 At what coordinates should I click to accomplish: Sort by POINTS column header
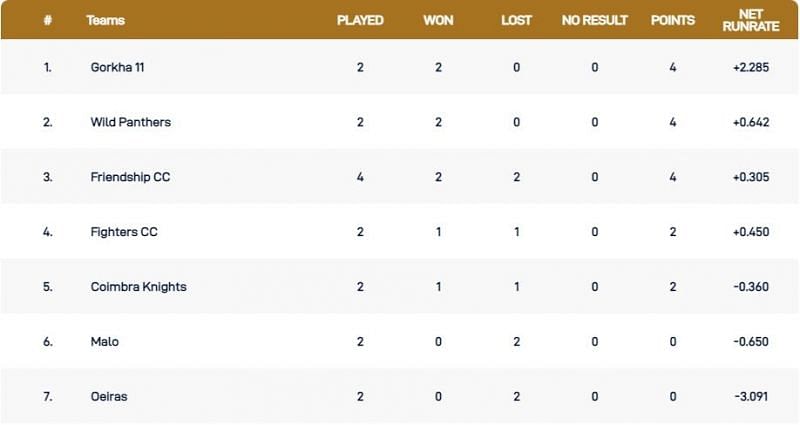673,20
